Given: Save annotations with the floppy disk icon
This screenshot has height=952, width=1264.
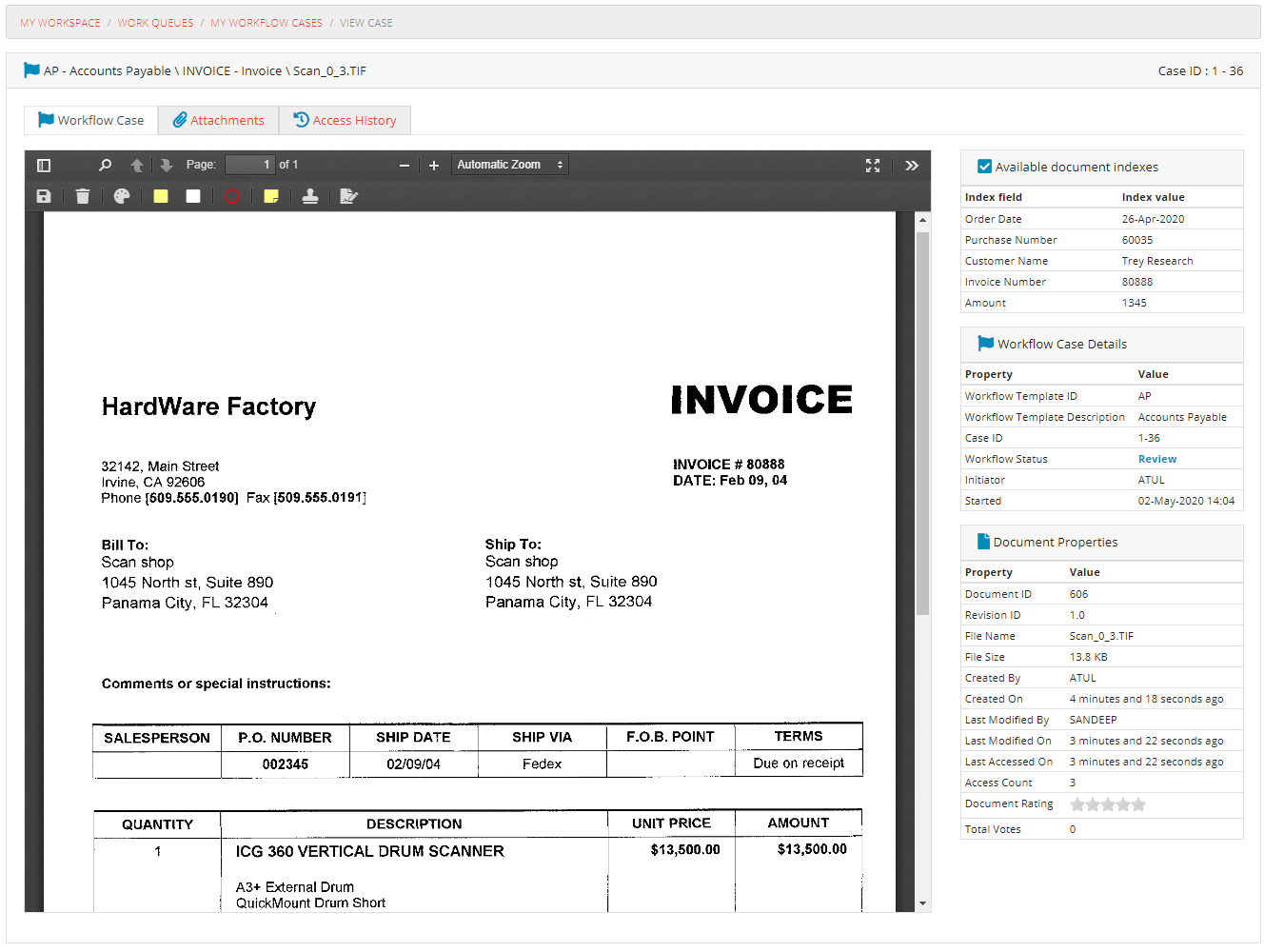Looking at the screenshot, I should pyautogui.click(x=44, y=196).
